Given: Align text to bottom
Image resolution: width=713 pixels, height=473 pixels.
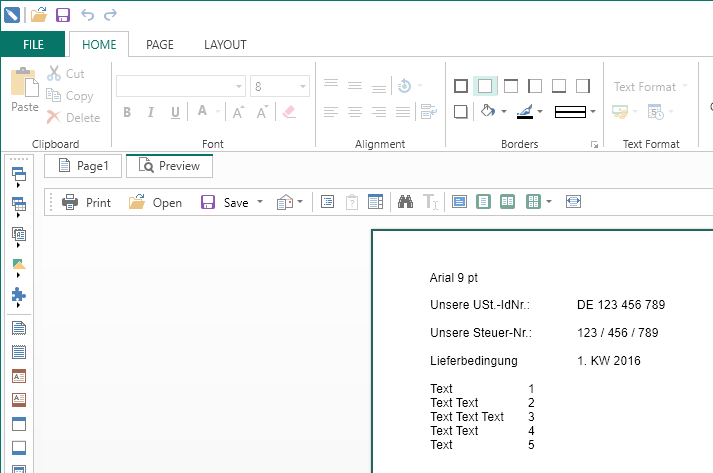Looking at the screenshot, I should (x=379, y=86).
